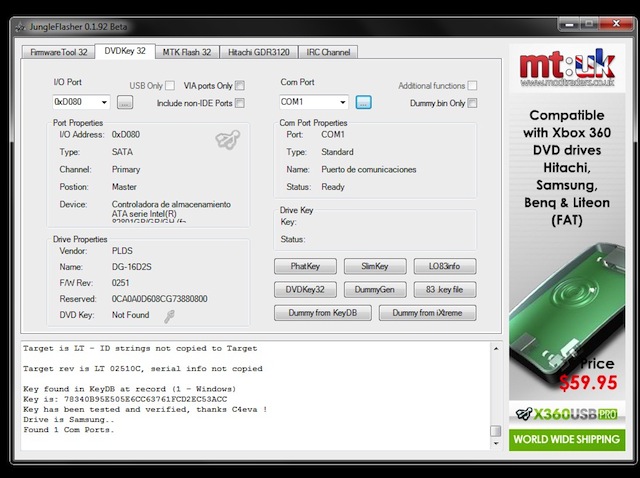Enable Additional functions checkbox
Image resolution: width=640 pixels, height=478 pixels.
tap(472, 86)
